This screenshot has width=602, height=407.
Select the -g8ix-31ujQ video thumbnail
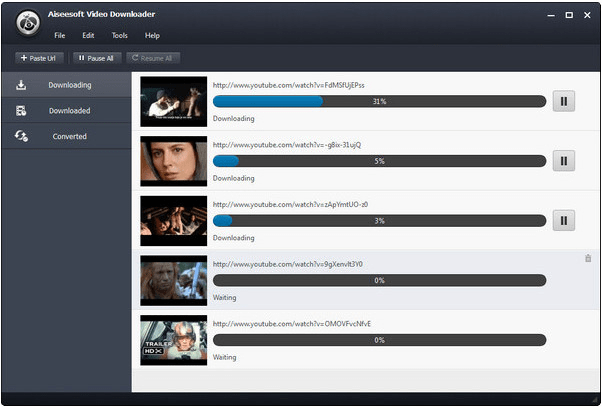click(x=174, y=161)
